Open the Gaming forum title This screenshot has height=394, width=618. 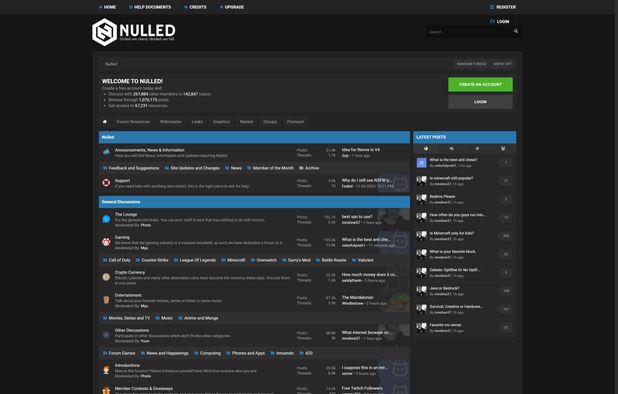click(122, 238)
